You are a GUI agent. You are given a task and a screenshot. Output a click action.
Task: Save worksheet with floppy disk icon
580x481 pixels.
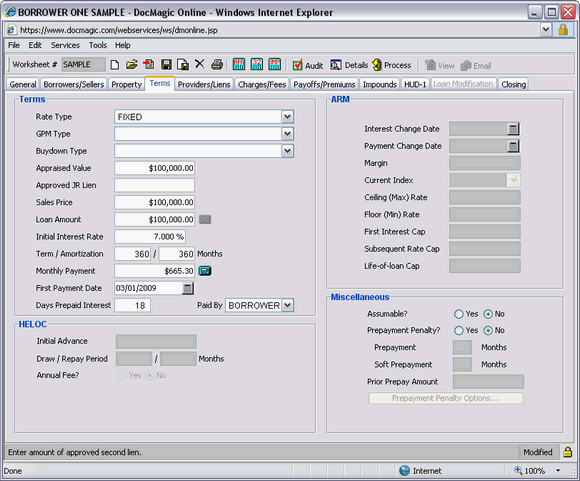(166, 65)
